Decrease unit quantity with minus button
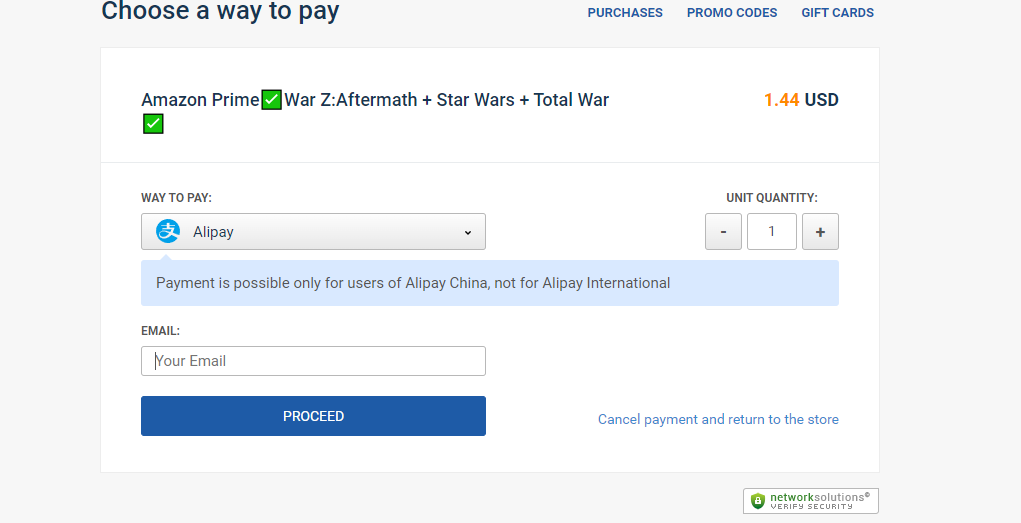Screen dimensions: 1021x523 tap(723, 231)
